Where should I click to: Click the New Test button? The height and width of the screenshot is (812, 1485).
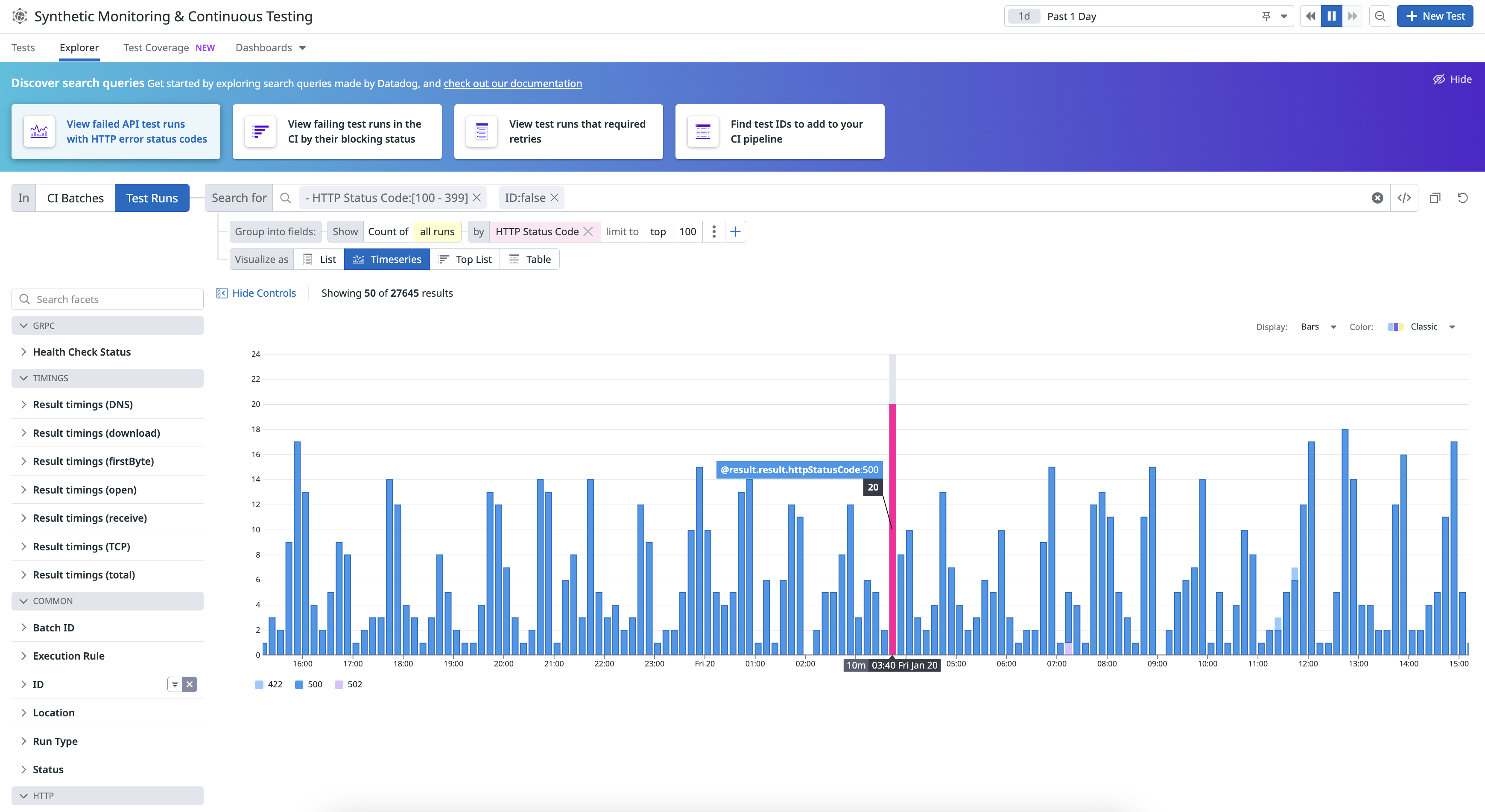click(x=1435, y=16)
